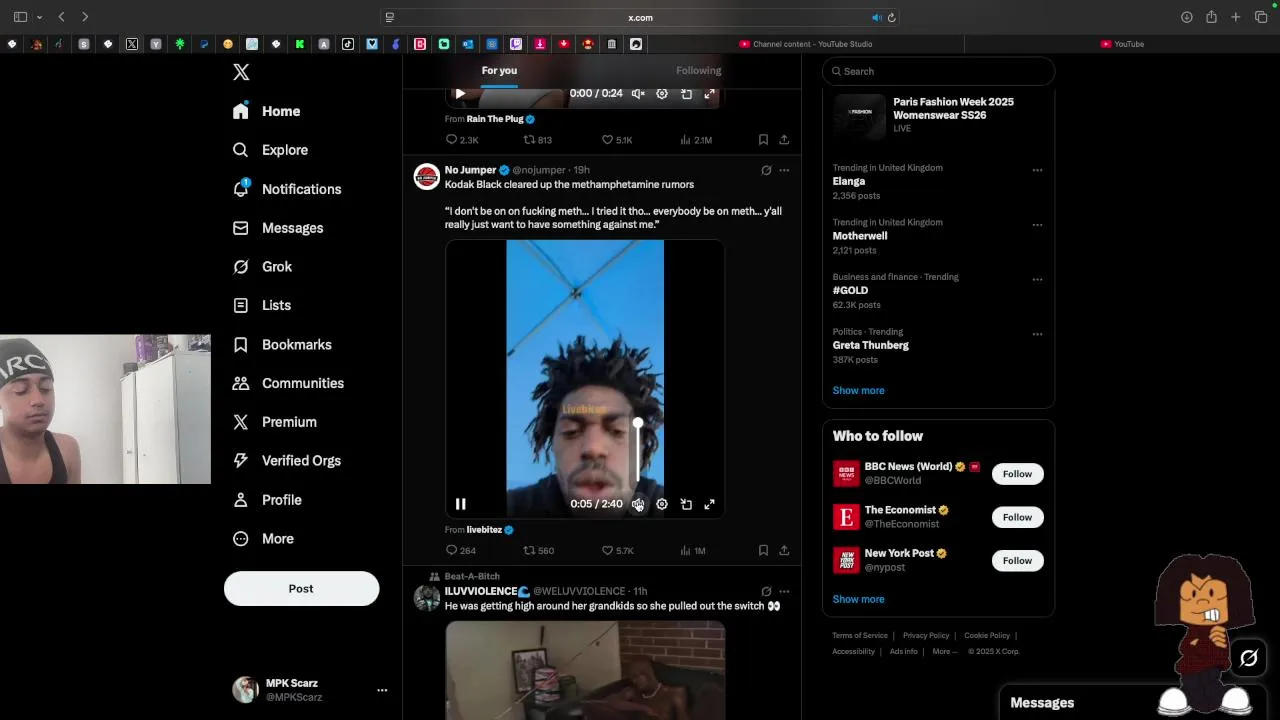
Task: Bookmark the No Jumper post
Action: 763,551
